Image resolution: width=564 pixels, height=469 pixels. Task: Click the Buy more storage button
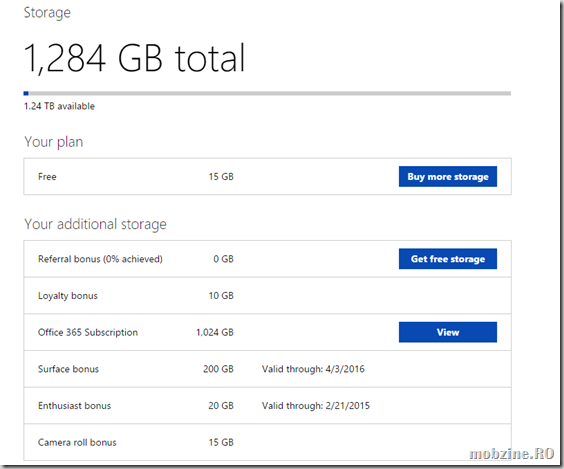pyautogui.click(x=448, y=177)
